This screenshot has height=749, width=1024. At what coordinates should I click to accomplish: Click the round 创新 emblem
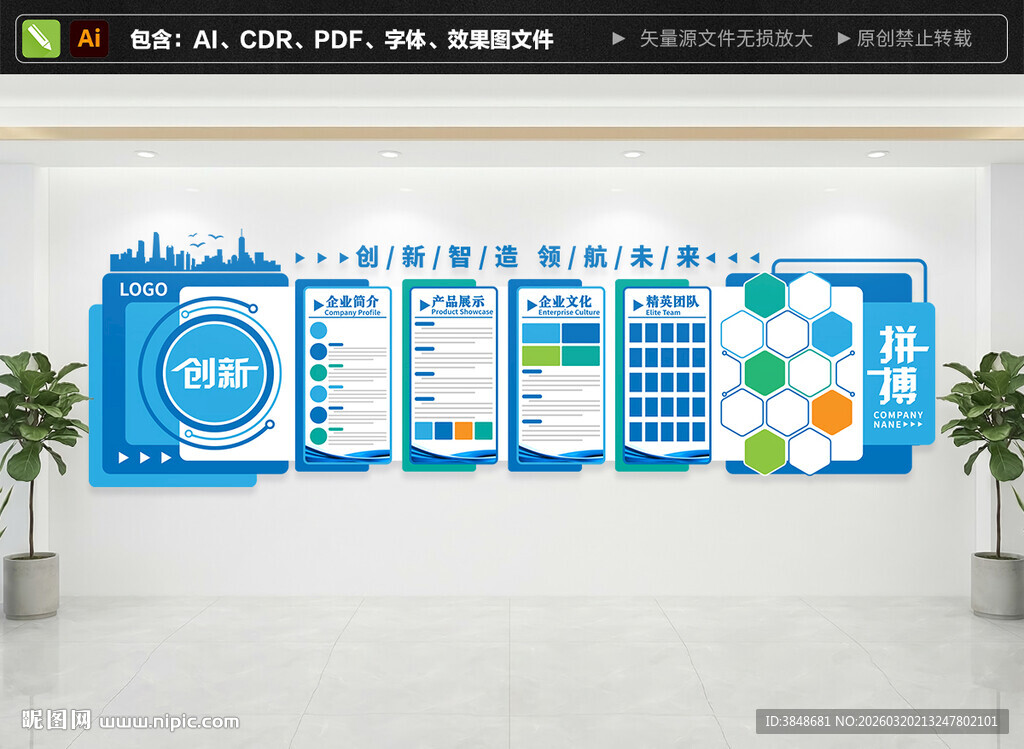(216, 375)
